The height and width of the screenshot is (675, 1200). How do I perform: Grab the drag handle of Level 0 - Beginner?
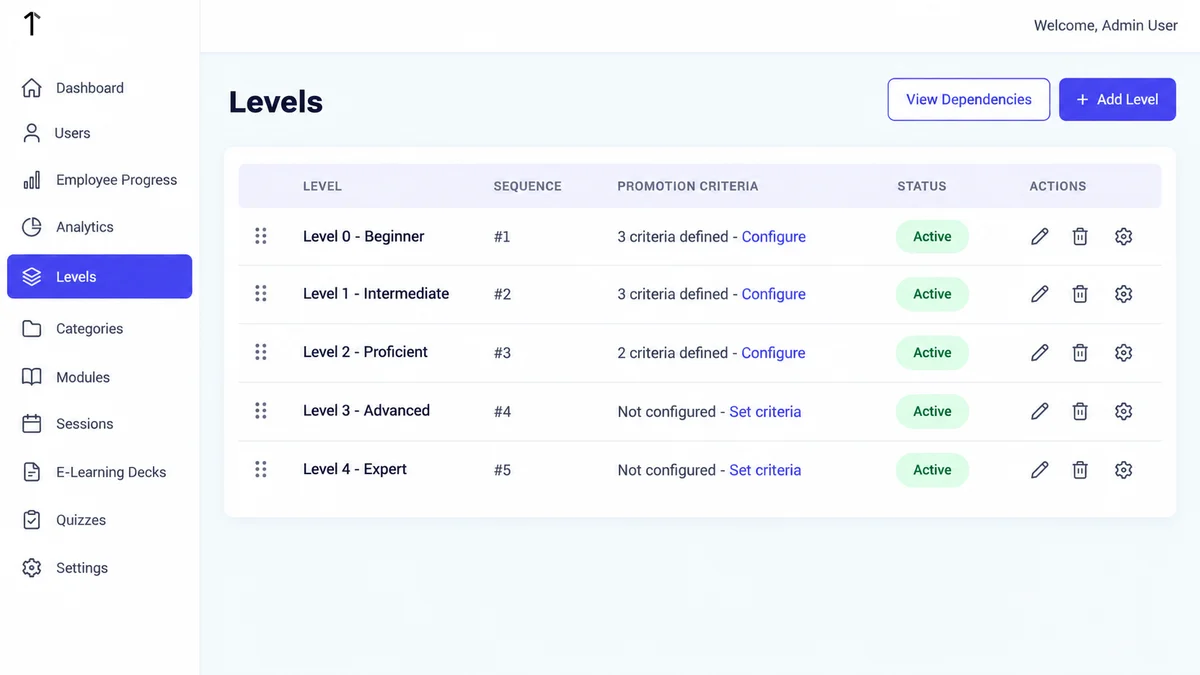pyautogui.click(x=260, y=236)
